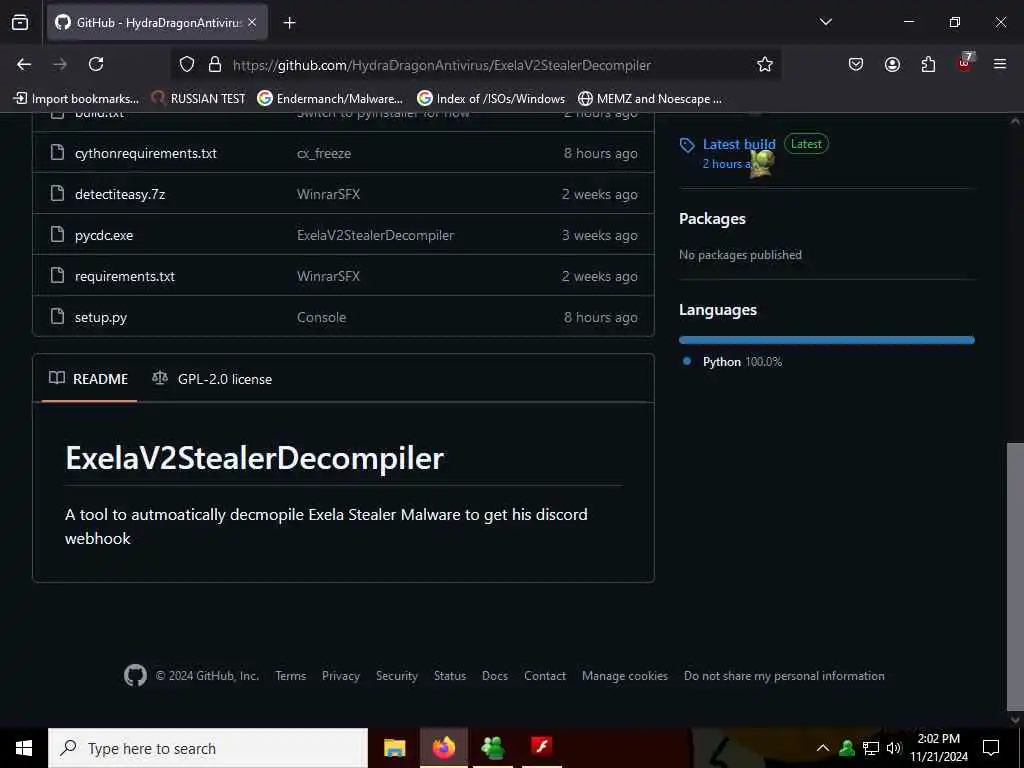Open the Packages section heading
Screen dimensions: 1024x768
712,219
